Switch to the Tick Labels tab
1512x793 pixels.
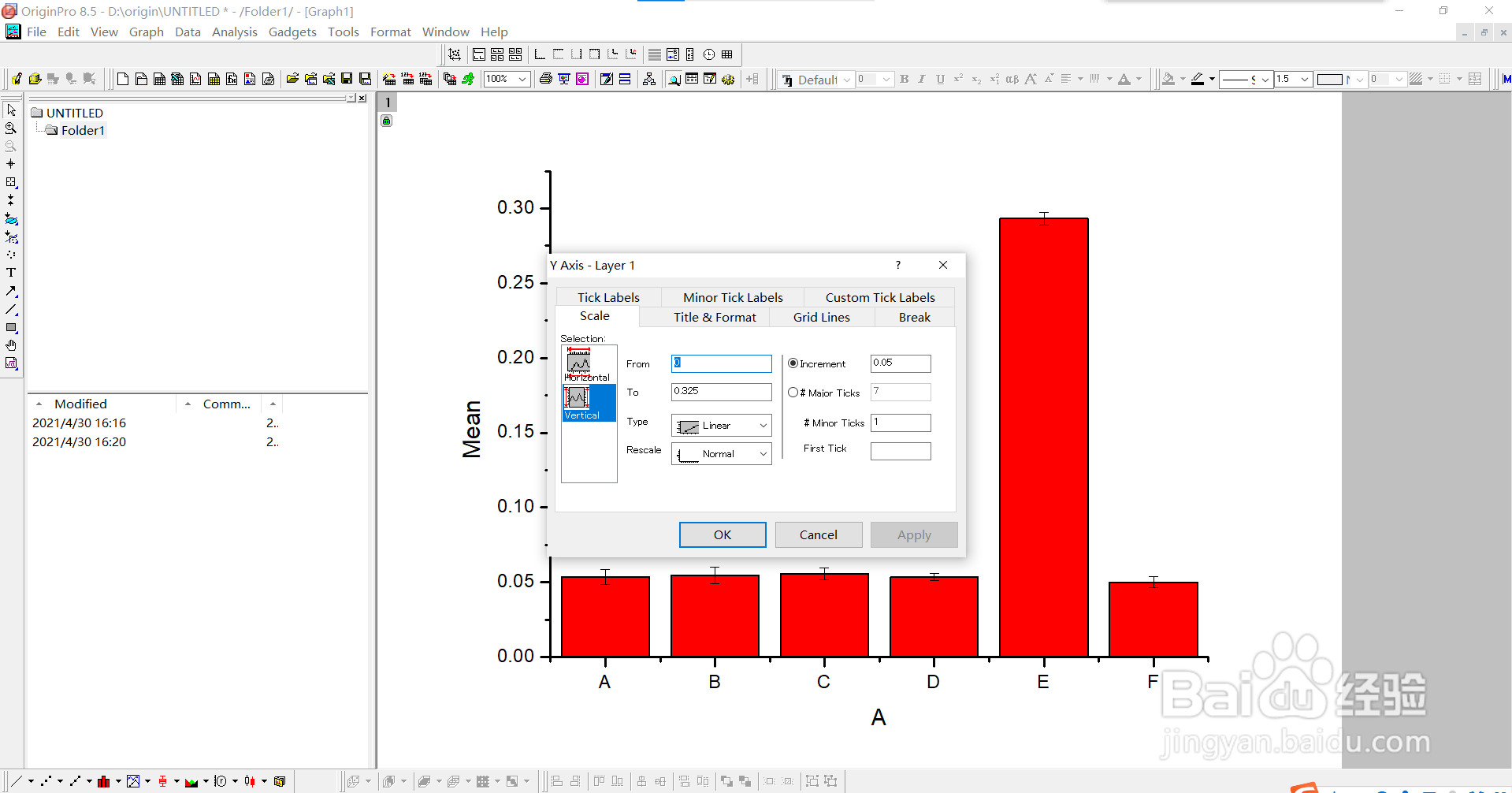[x=608, y=297]
